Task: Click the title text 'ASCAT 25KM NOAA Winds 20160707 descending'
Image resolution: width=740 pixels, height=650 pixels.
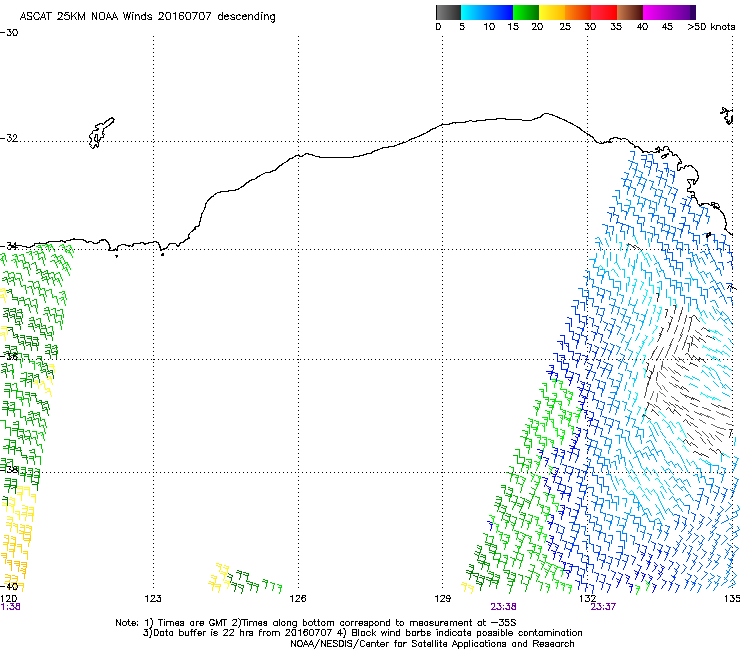Action: click(x=147, y=17)
